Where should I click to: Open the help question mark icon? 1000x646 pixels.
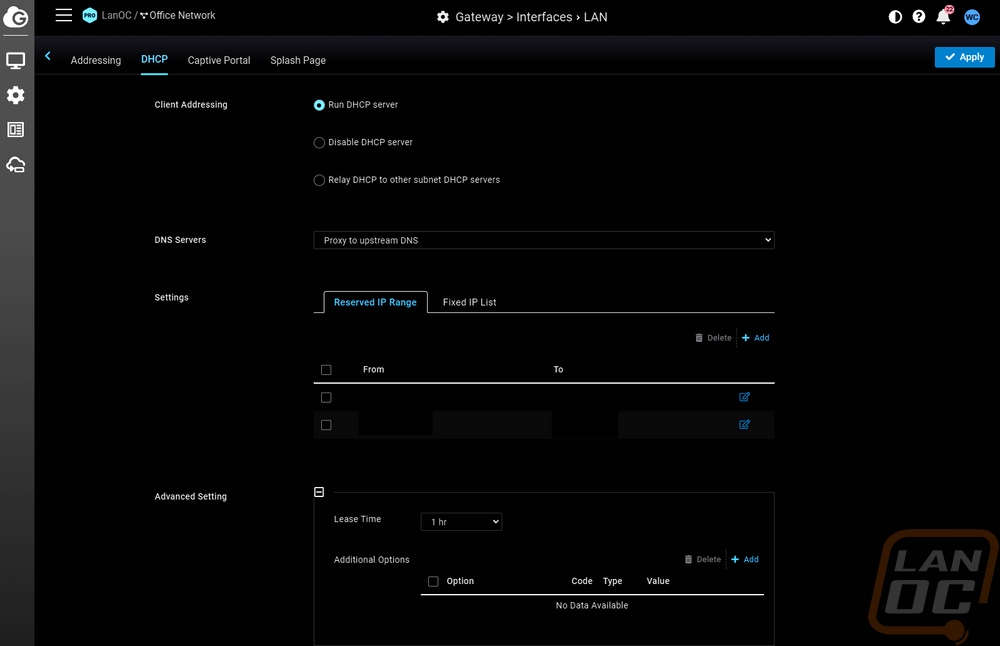point(919,17)
